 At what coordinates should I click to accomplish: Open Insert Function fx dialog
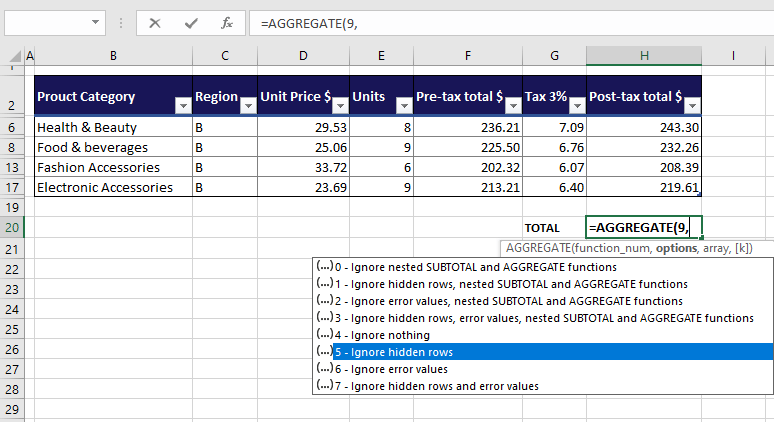click(227, 22)
